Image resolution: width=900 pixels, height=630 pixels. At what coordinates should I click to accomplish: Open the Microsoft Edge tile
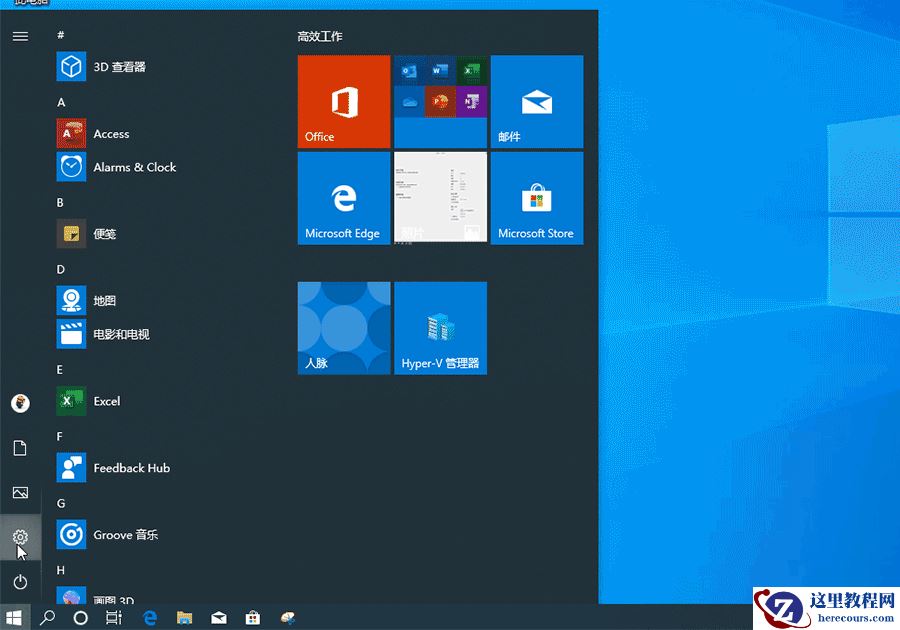click(x=344, y=198)
